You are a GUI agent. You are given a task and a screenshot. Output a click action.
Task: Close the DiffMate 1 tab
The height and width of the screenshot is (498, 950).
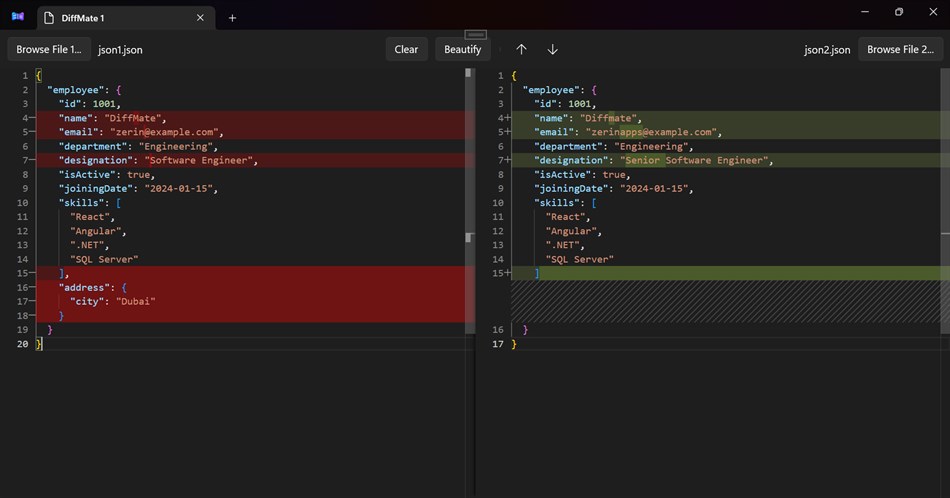pyautogui.click(x=200, y=18)
